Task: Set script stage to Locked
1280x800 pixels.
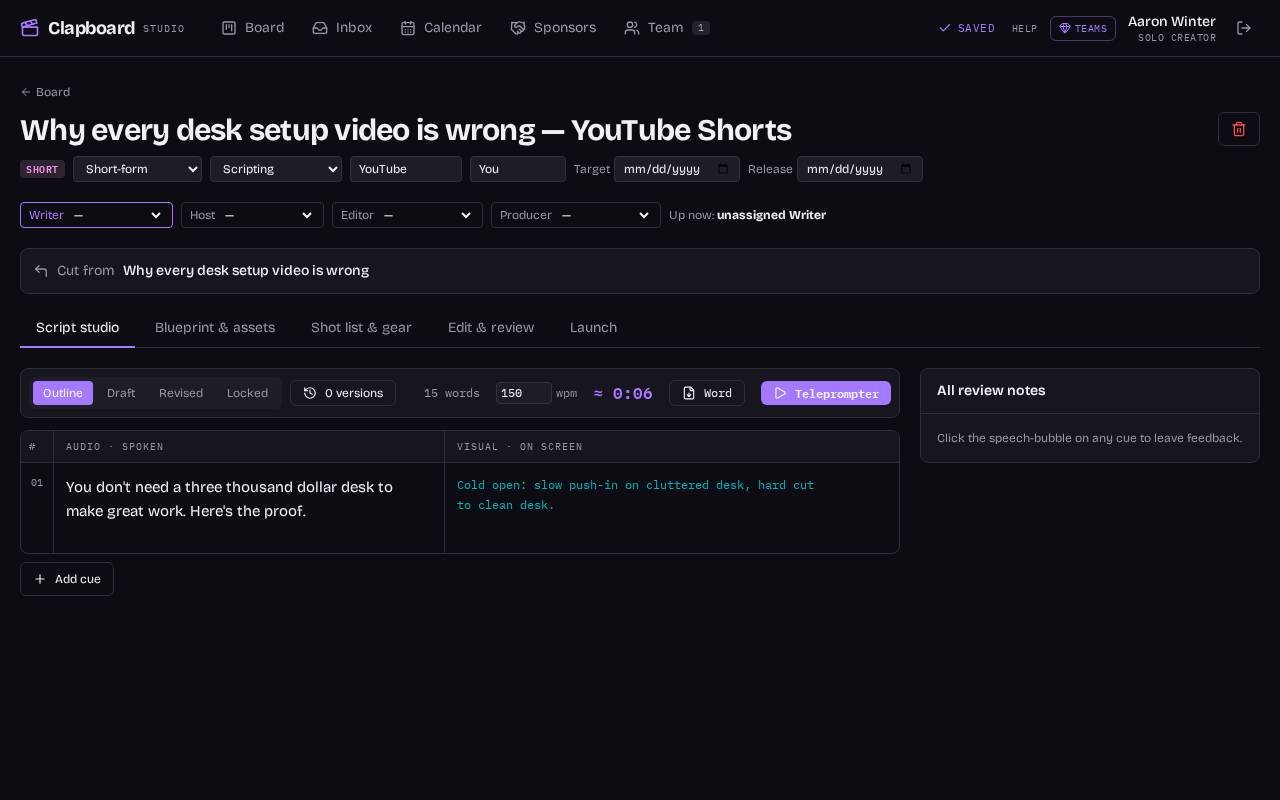Action: tap(247, 393)
